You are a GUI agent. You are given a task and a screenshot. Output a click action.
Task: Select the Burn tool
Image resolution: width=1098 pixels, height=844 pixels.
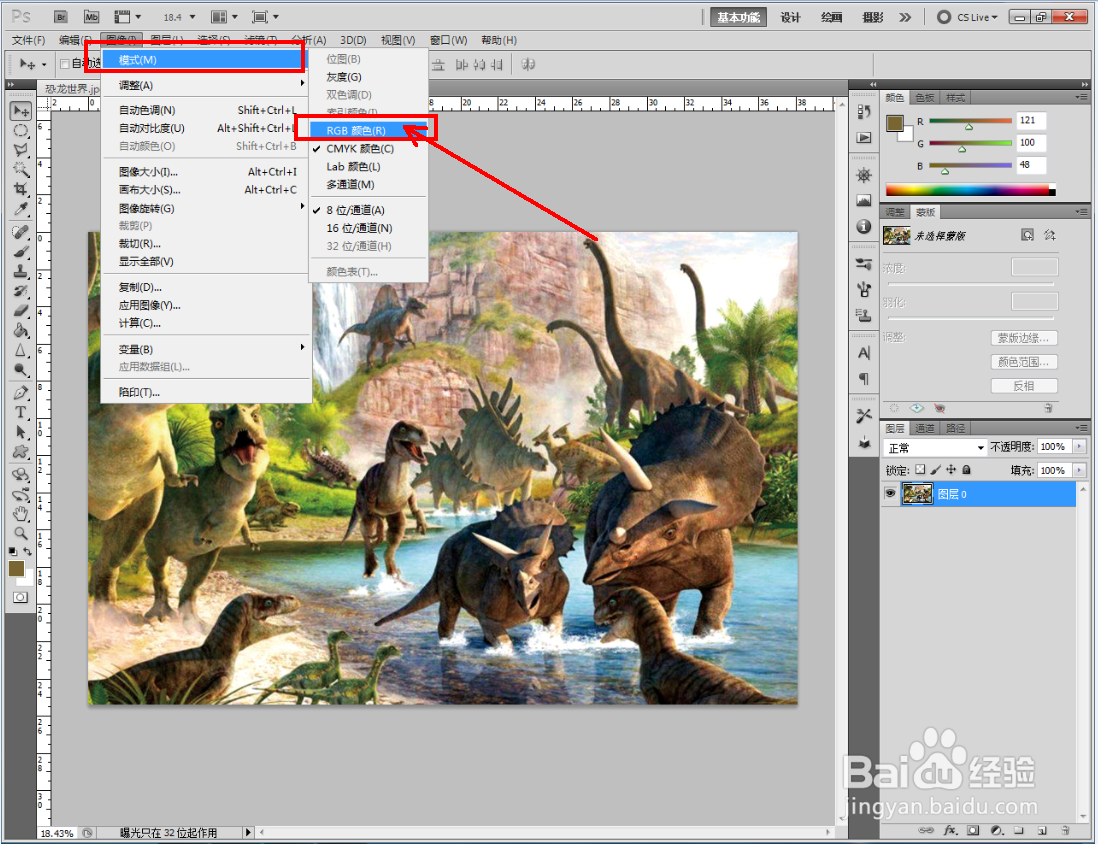[21, 369]
